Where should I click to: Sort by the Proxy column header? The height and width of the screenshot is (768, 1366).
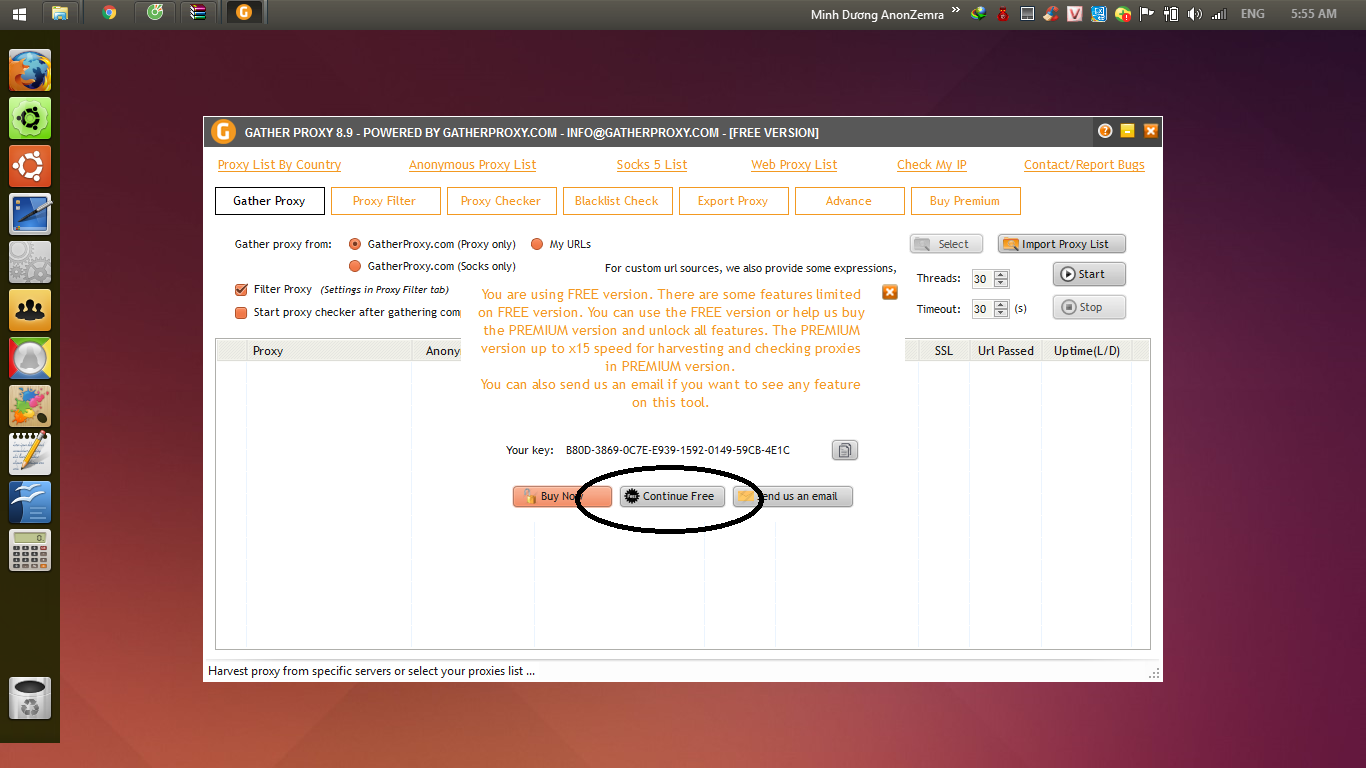coord(330,351)
